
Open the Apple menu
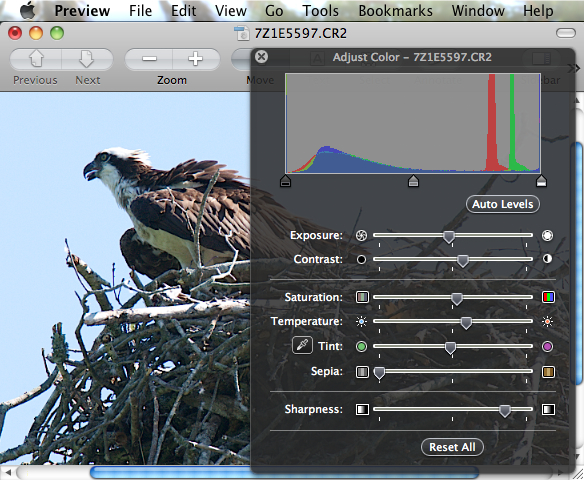point(27,10)
